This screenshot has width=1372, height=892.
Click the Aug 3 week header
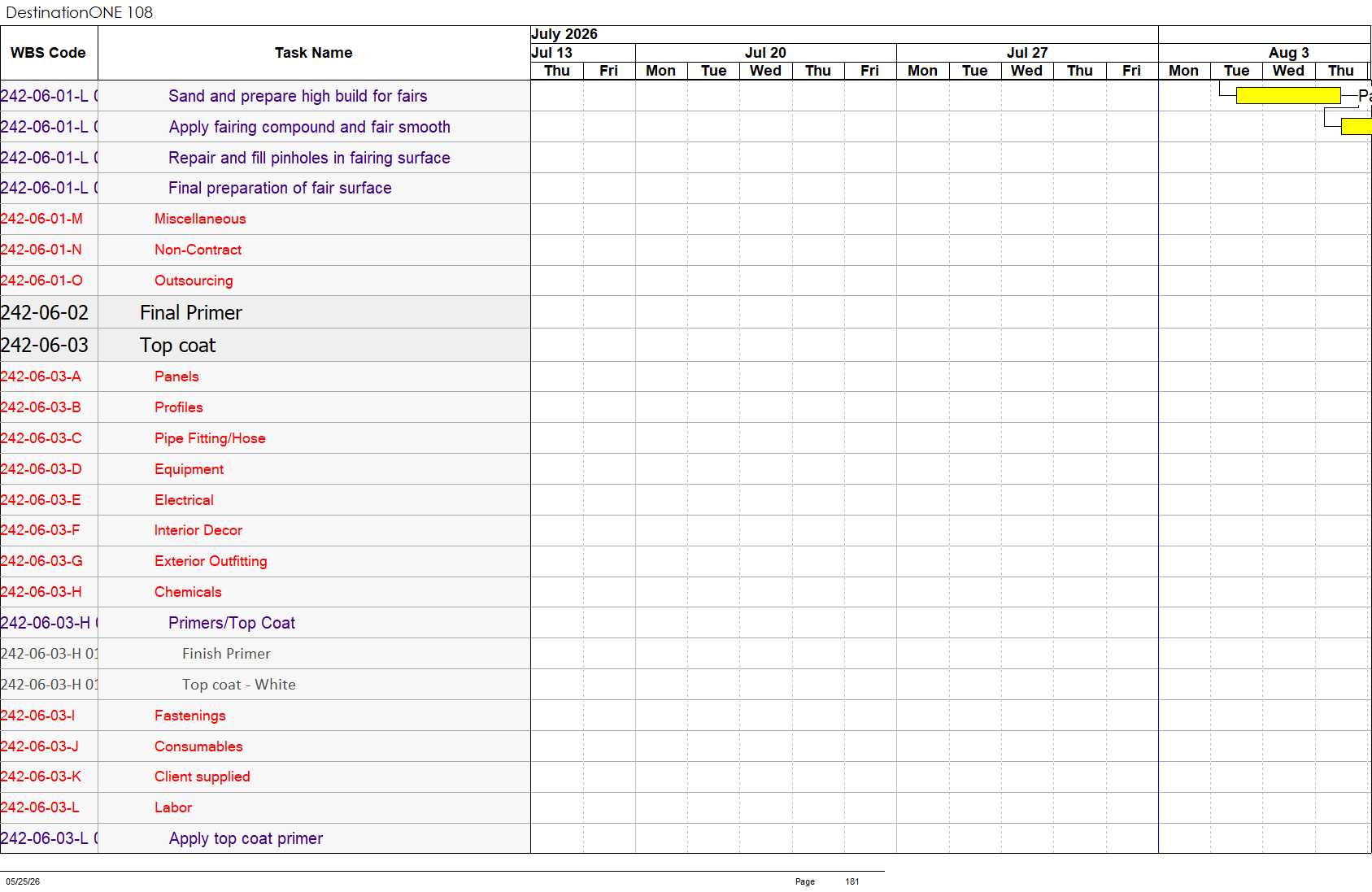(1288, 53)
